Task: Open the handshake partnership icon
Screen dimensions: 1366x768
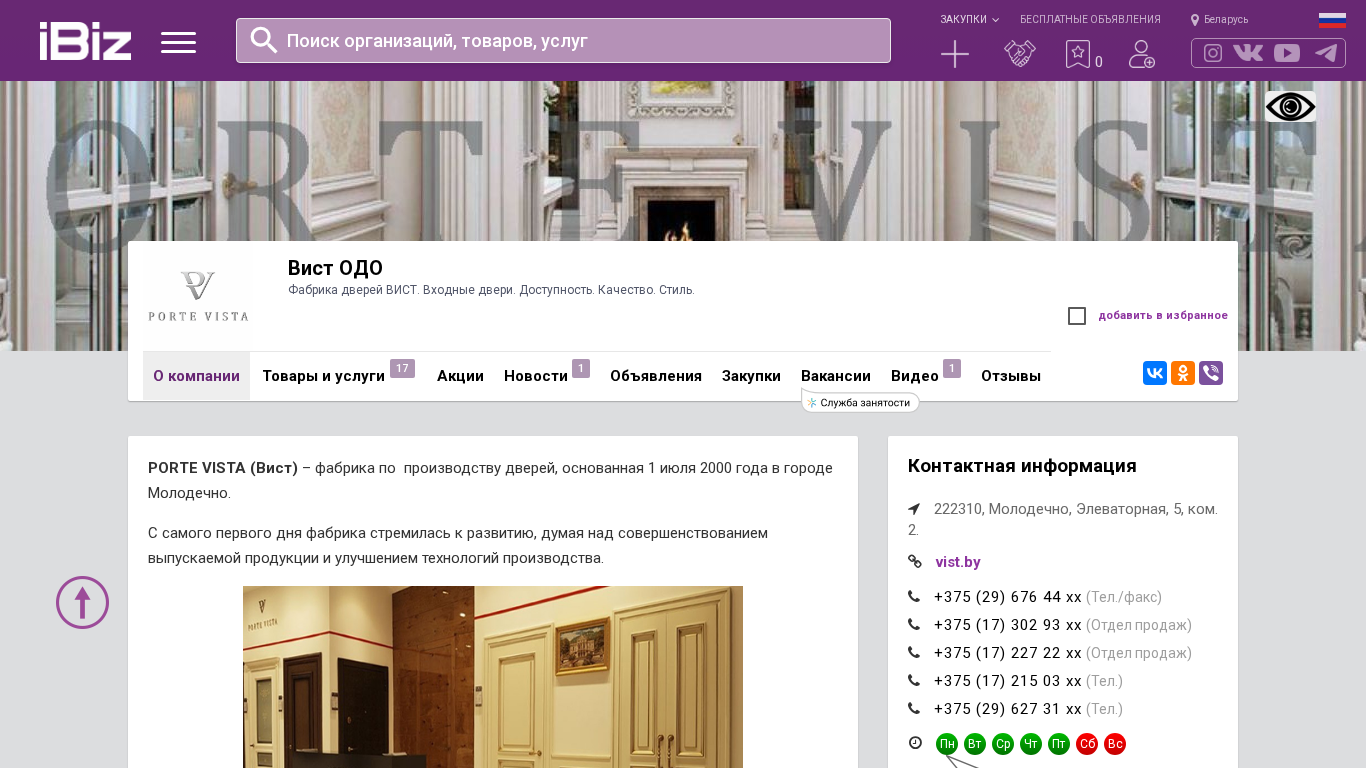Action: click(x=1020, y=54)
